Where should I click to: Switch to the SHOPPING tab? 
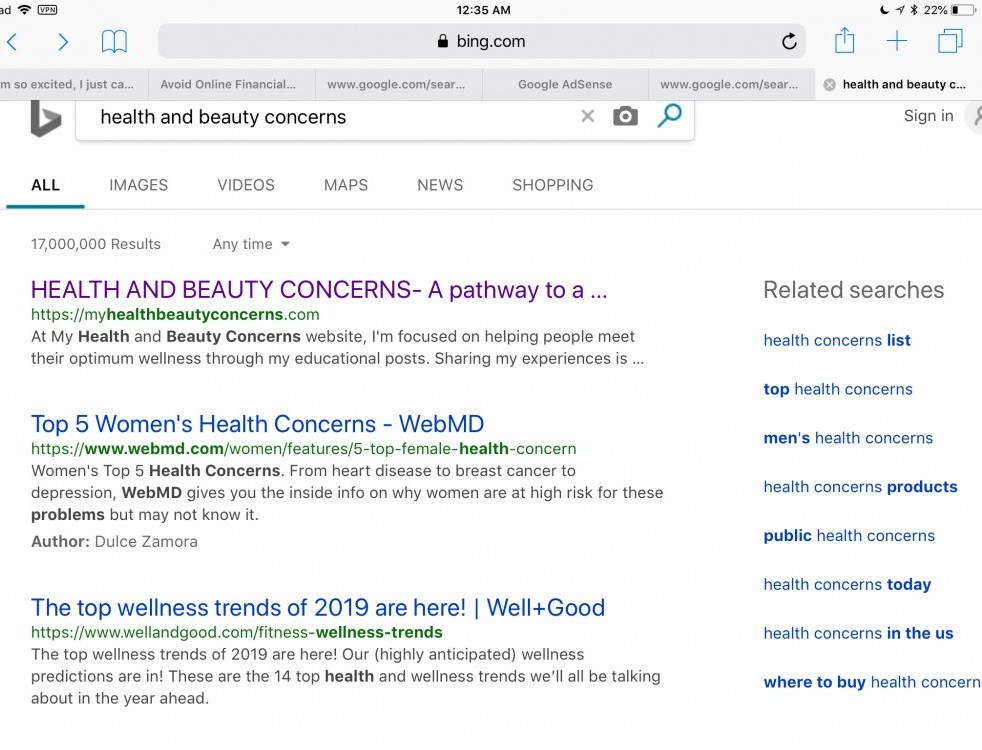[x=553, y=185]
